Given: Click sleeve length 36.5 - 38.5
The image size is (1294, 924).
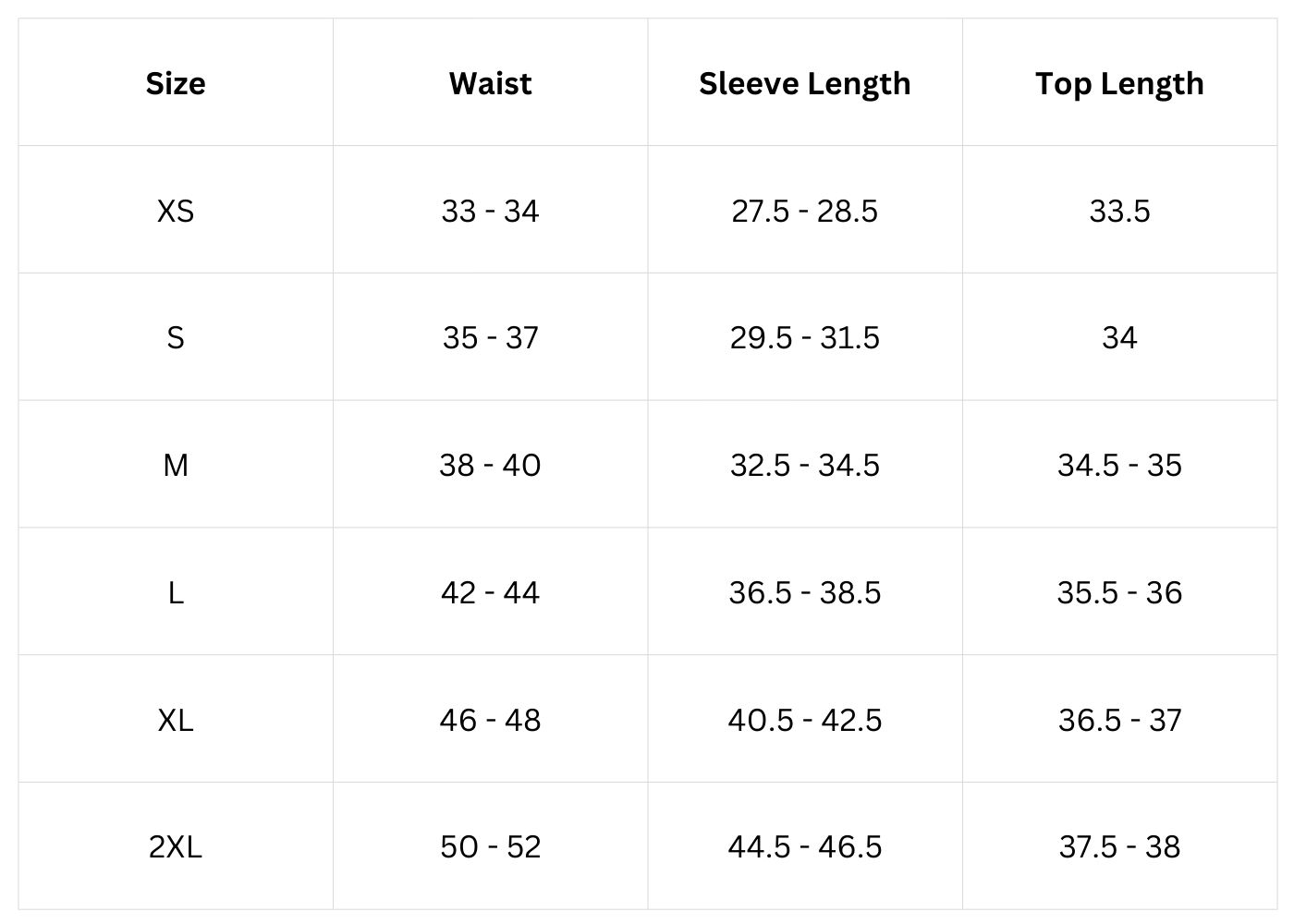Looking at the screenshot, I should [804, 592].
